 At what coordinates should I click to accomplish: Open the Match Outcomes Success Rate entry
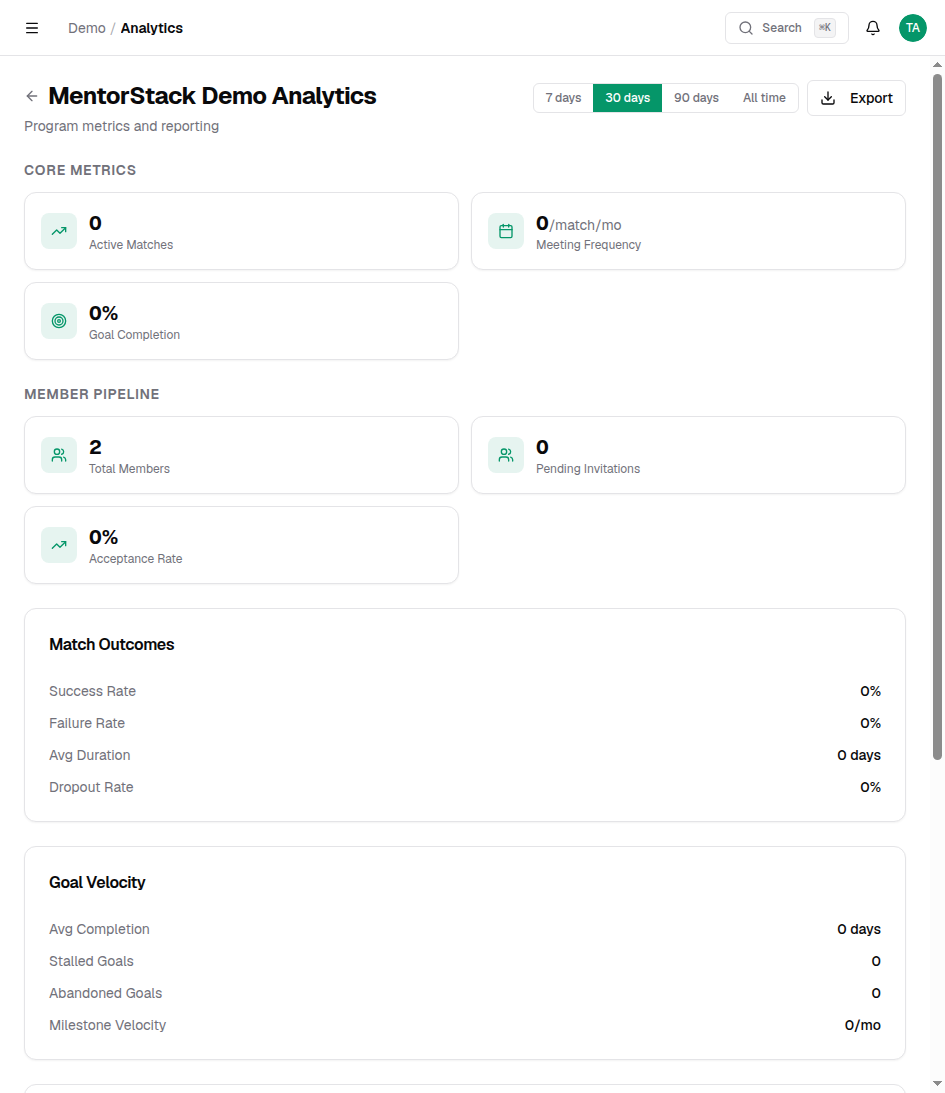click(92, 691)
